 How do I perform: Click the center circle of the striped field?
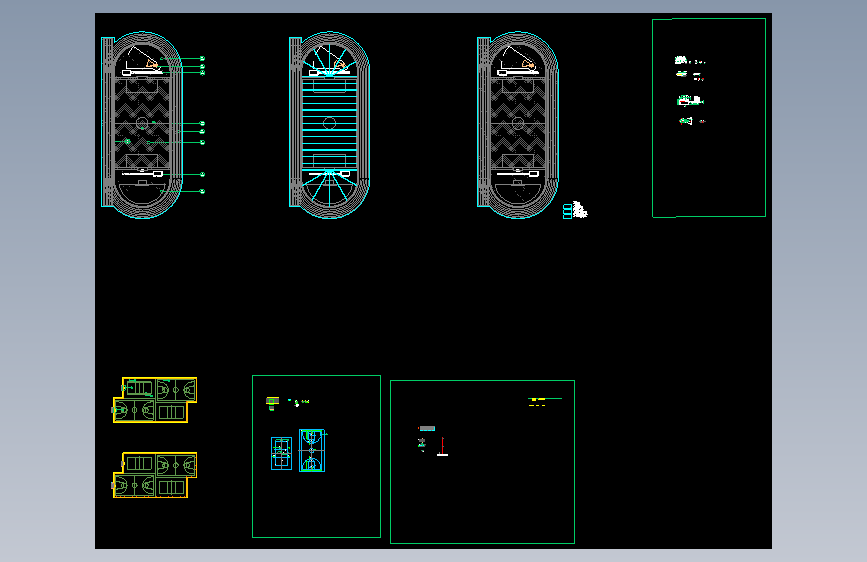[x=330, y=123]
